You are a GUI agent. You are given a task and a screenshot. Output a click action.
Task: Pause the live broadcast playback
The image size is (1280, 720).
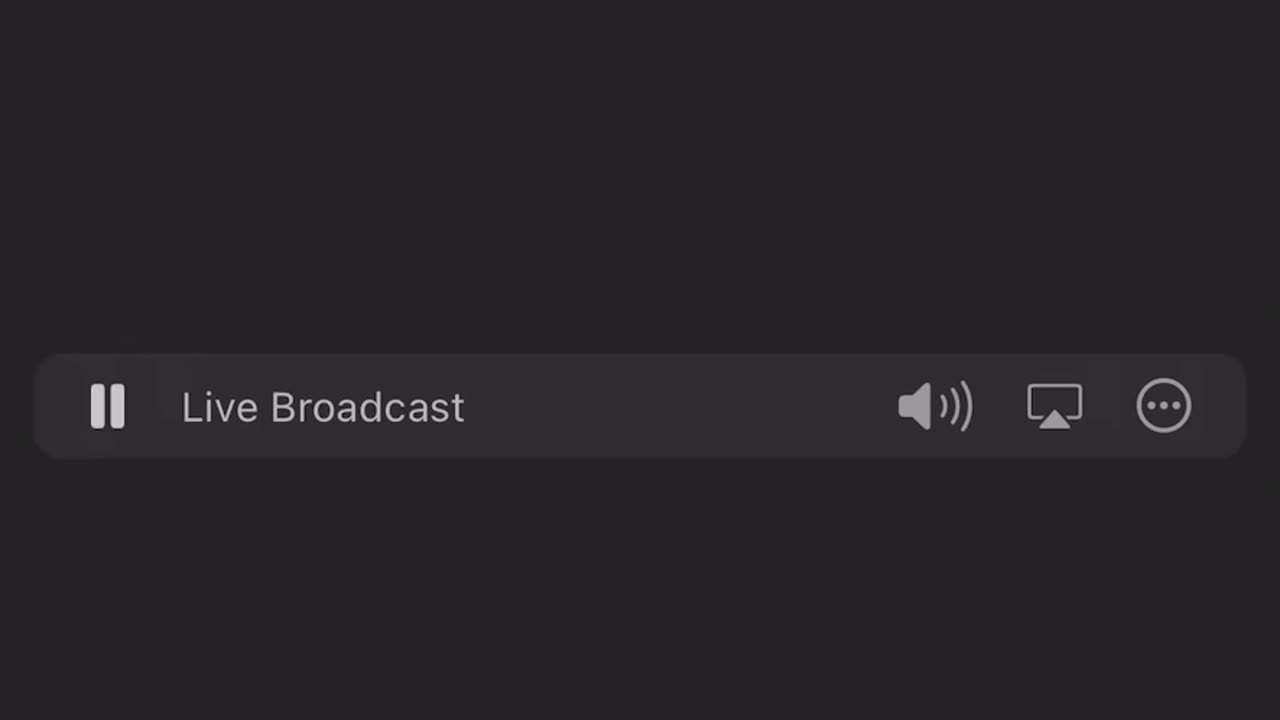[x=107, y=406]
